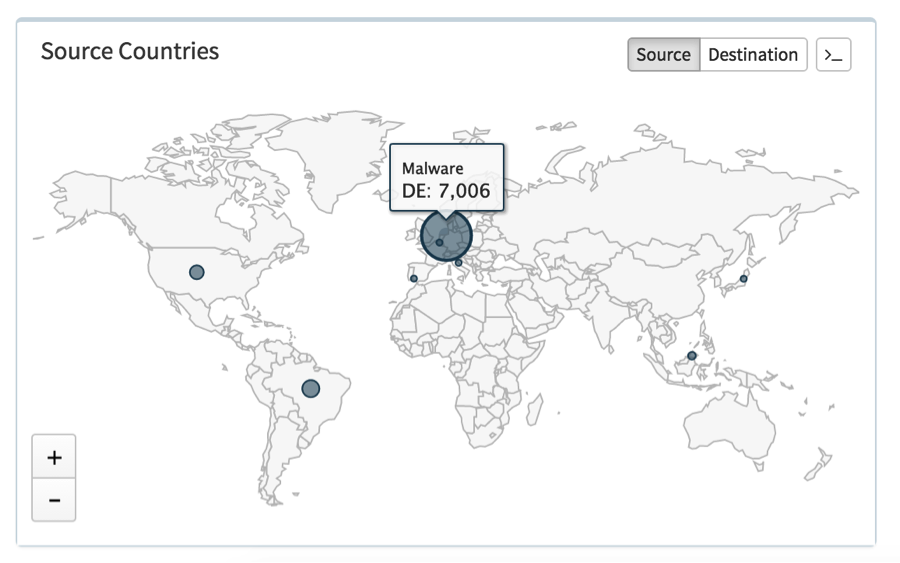Switch map view to Source
900x563 pixels.
click(663, 55)
